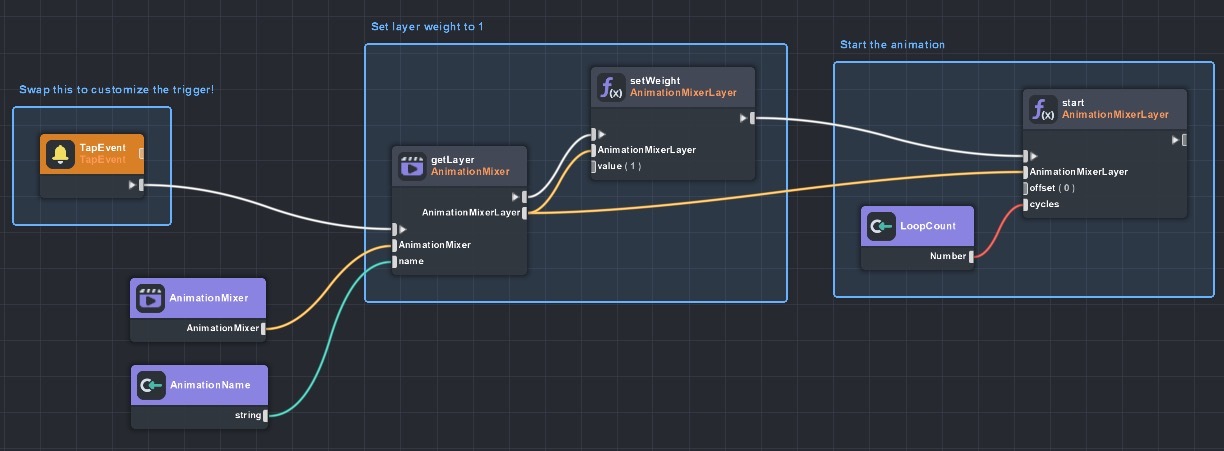Click the TapEvent bell icon
Image resolution: width=1224 pixels, height=451 pixels.
[x=60, y=154]
